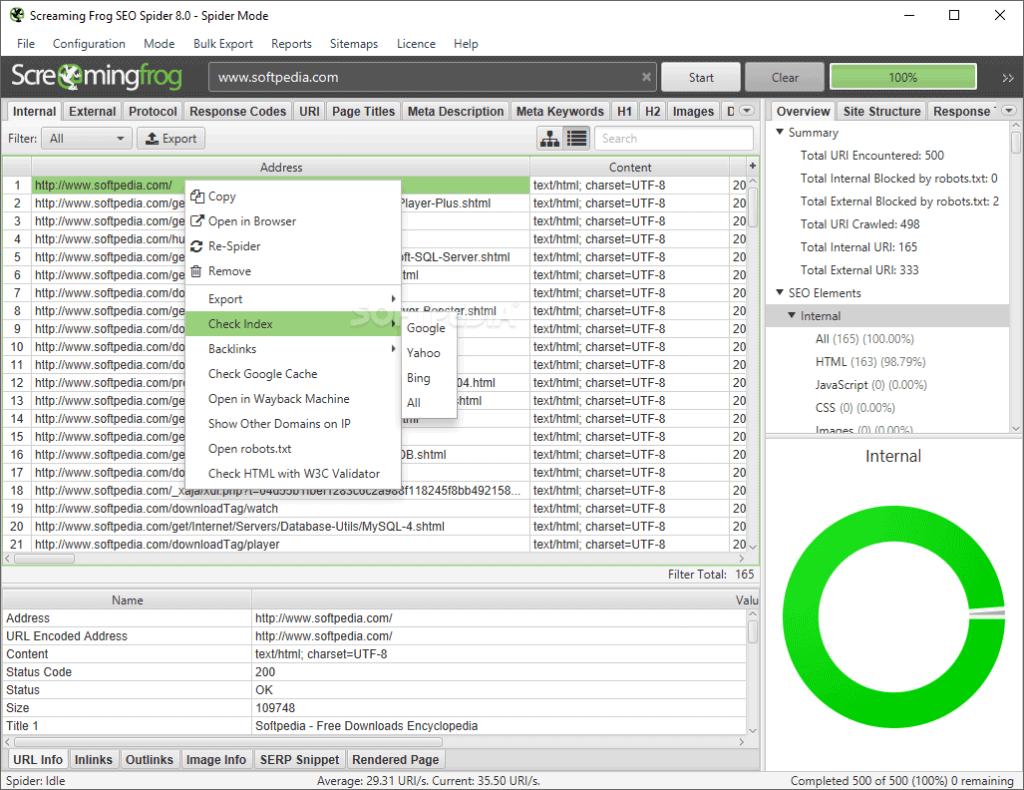This screenshot has height=790, width=1024.
Task: Open the Rendered Page tab
Action: click(x=396, y=759)
